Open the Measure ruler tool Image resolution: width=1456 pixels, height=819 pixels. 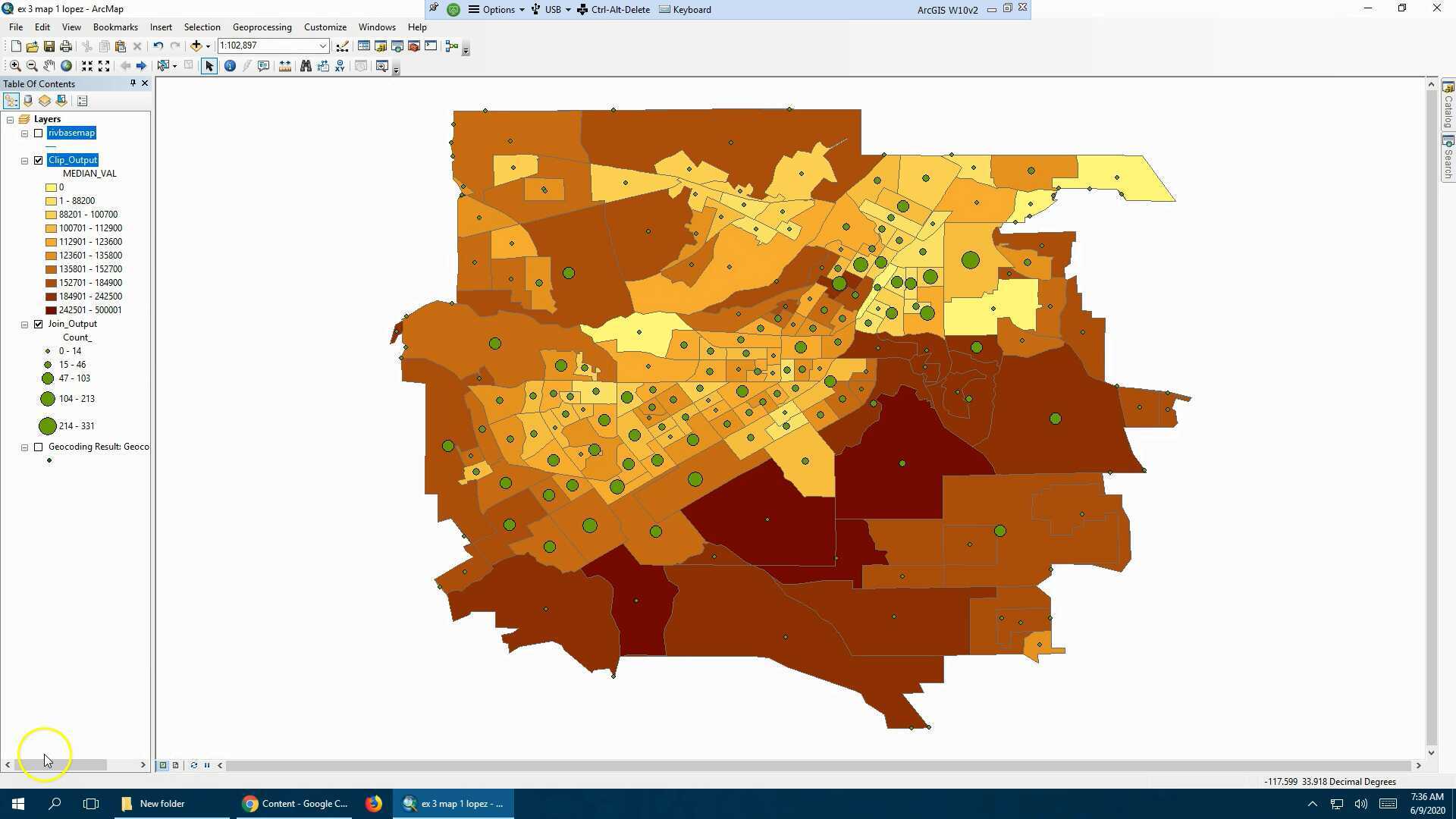point(285,66)
